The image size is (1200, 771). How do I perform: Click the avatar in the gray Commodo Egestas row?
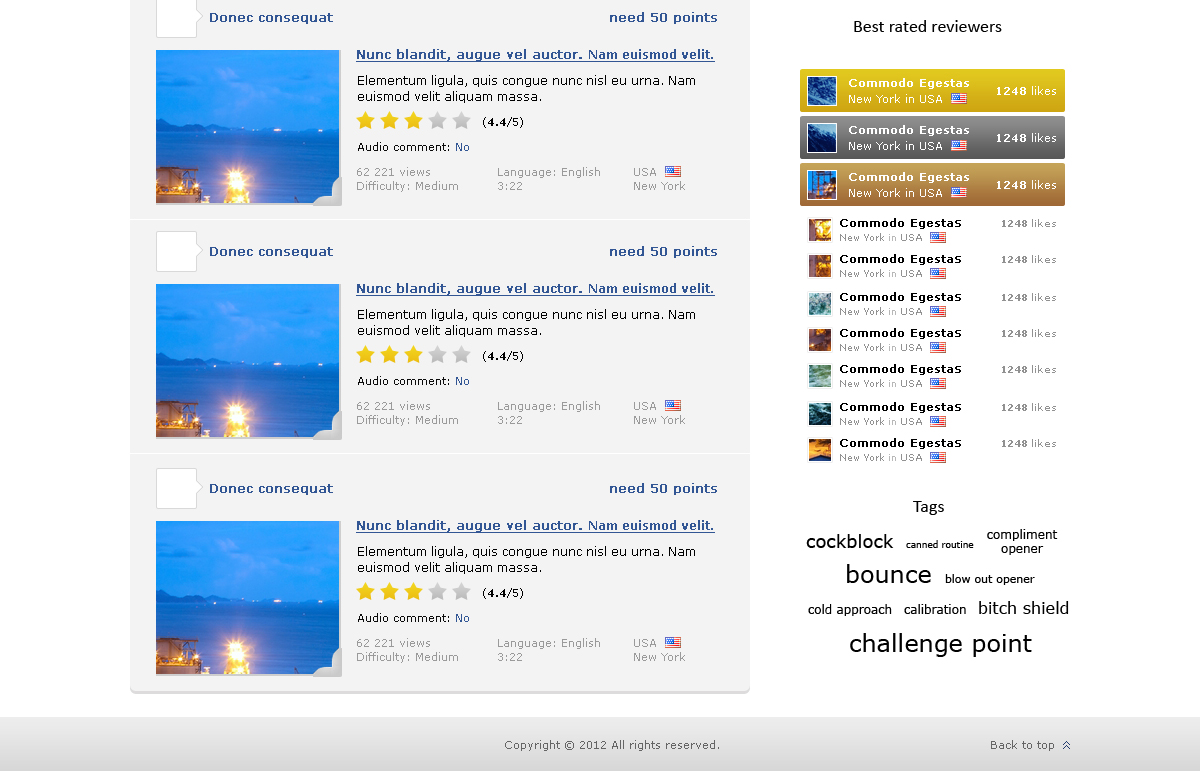point(822,138)
